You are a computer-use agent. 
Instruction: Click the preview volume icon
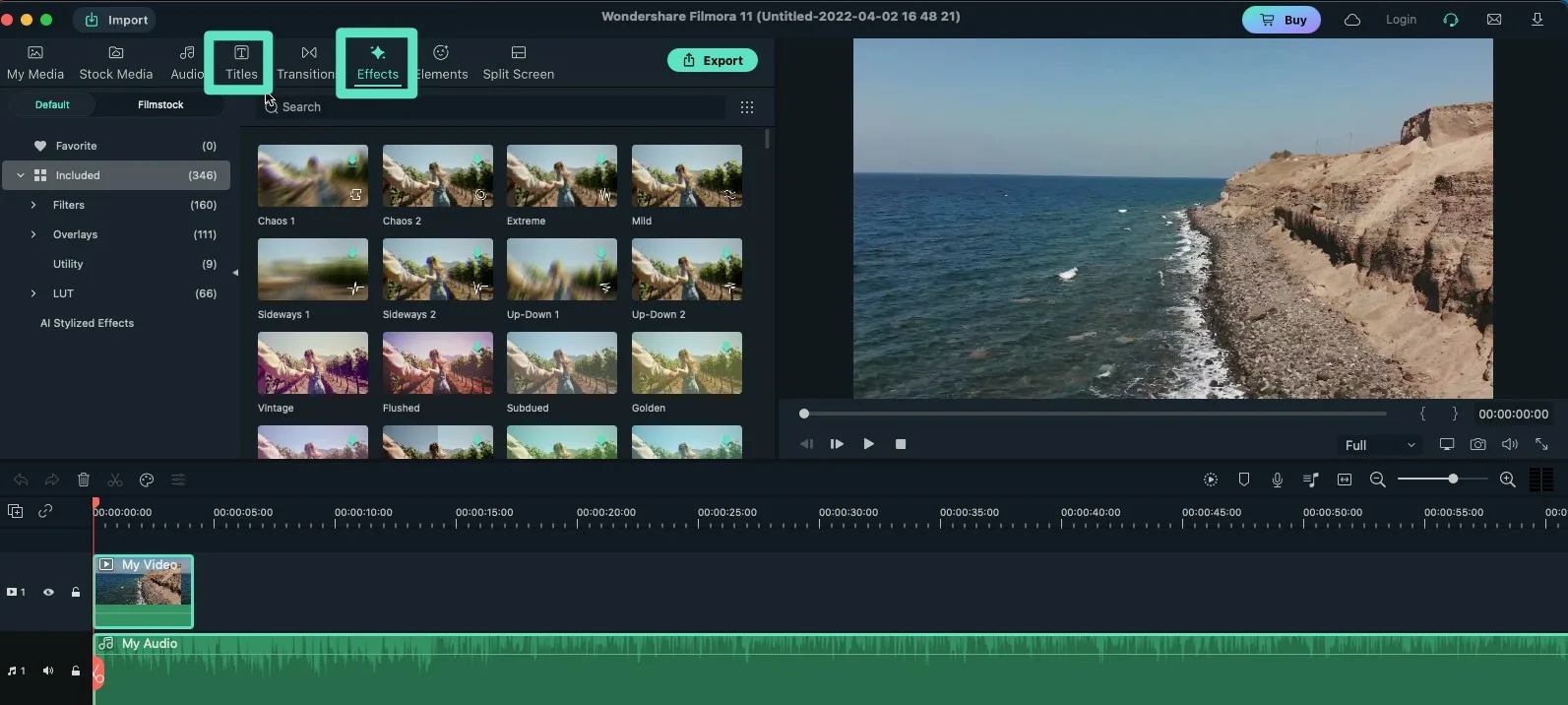tap(1510, 444)
